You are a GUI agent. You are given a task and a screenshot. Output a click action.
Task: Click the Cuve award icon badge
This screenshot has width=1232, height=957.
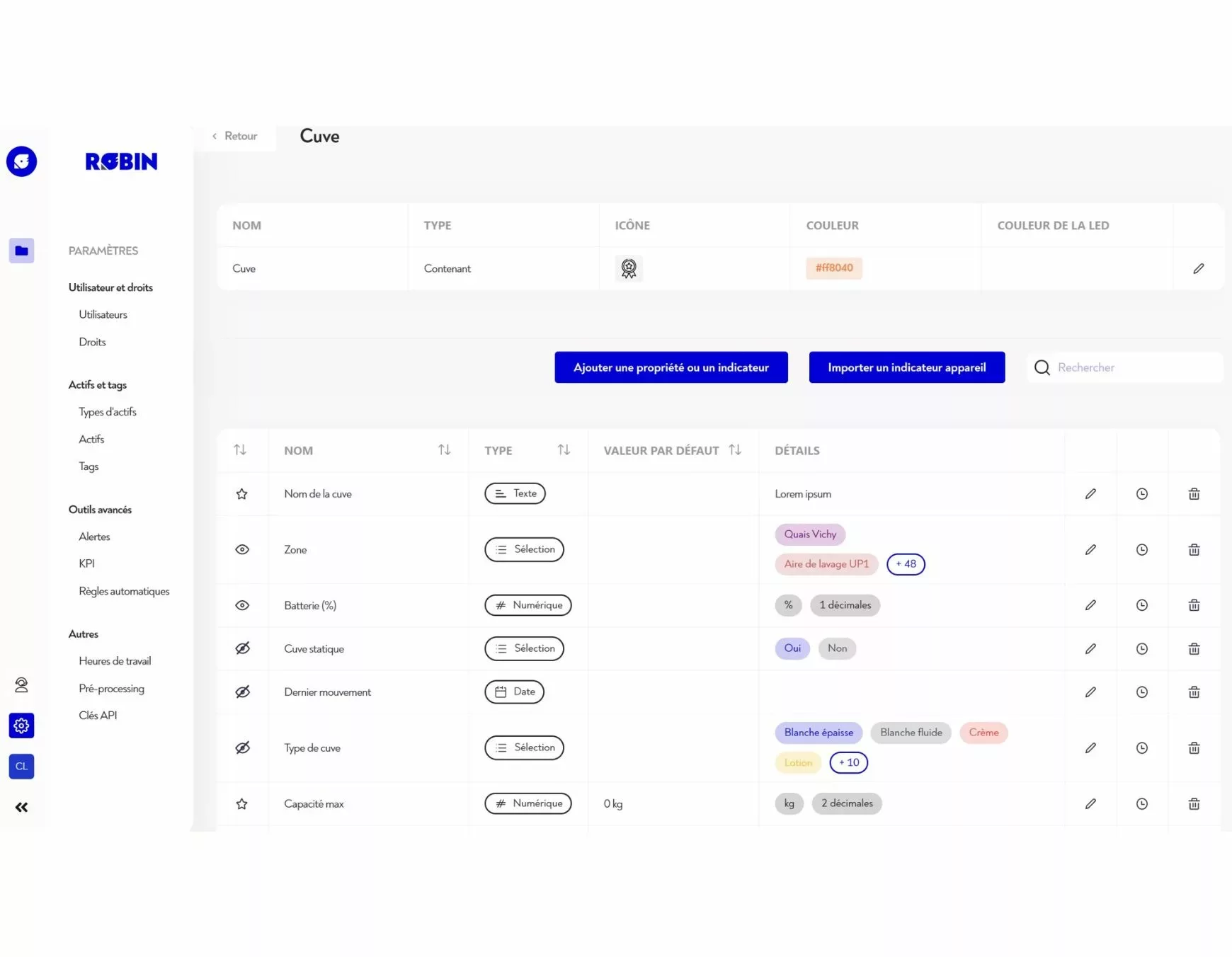pyautogui.click(x=628, y=268)
